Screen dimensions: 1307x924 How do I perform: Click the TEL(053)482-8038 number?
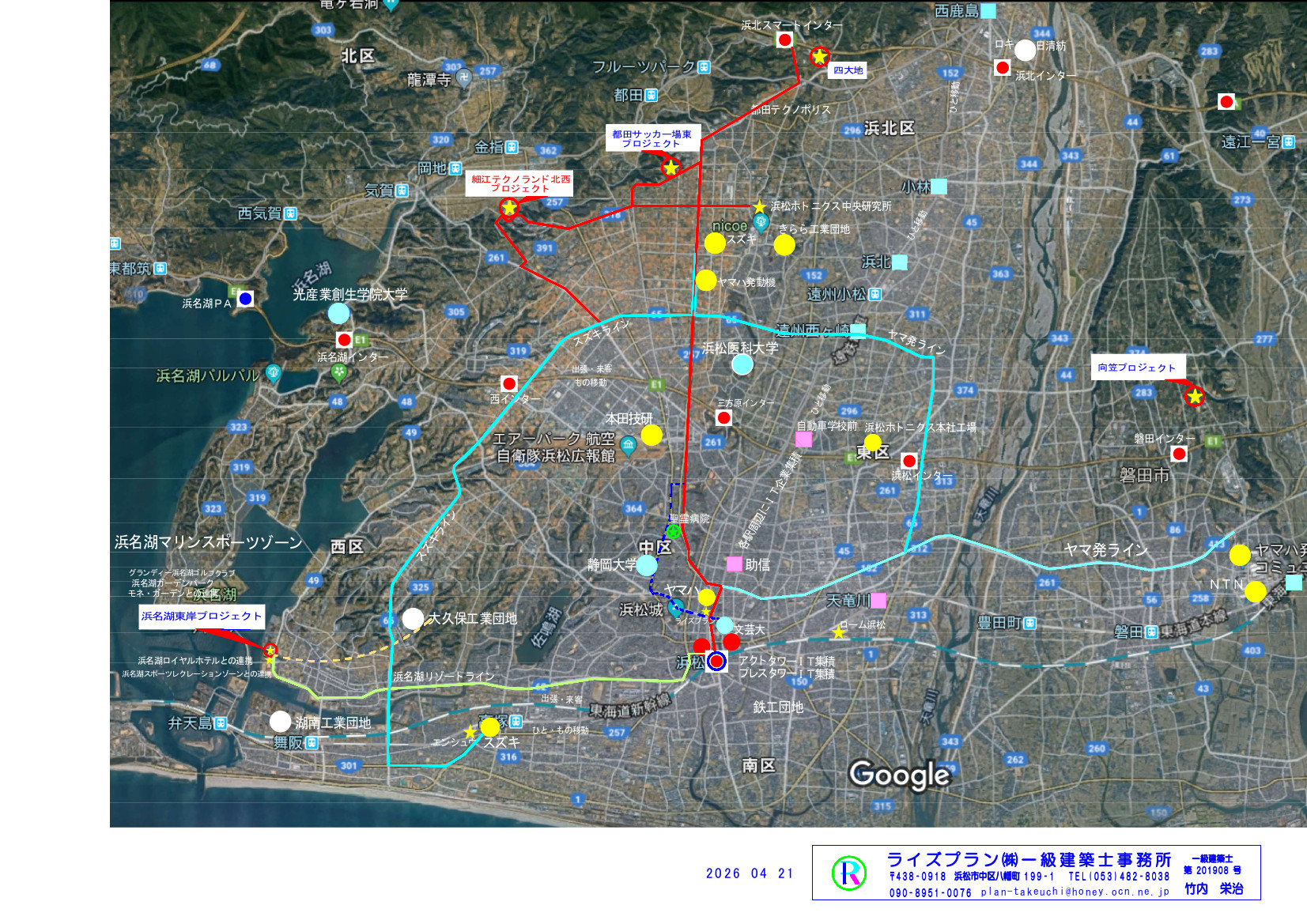tap(1119, 877)
